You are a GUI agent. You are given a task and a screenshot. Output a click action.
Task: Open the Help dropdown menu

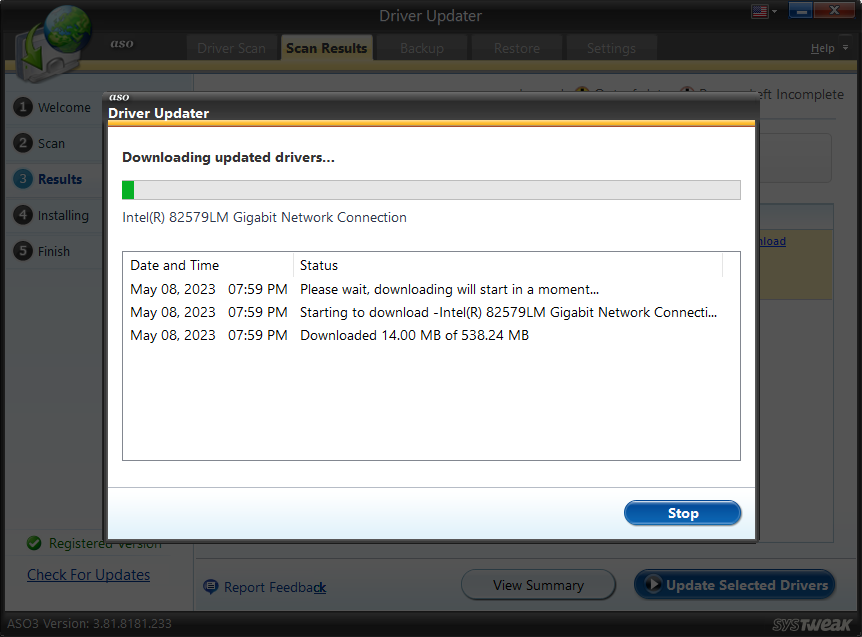click(823, 47)
